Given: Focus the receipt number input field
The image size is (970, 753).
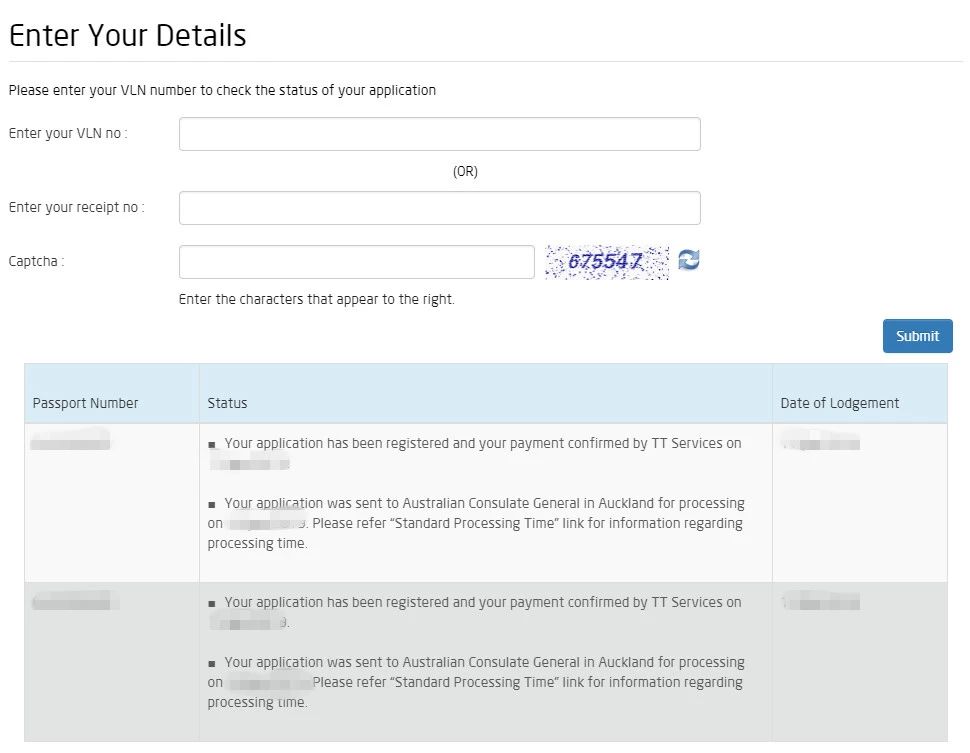Looking at the screenshot, I should [439, 208].
